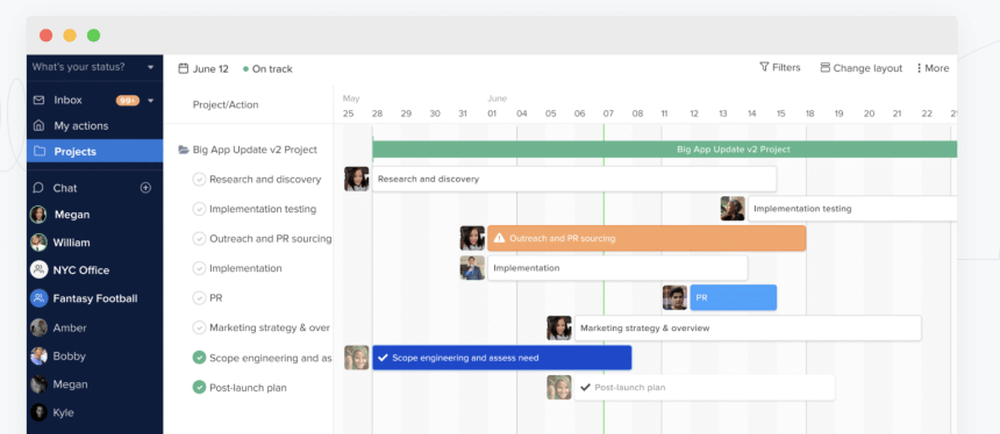The image size is (1000, 434).
Task: Expand the Inbox dropdown arrow
Action: pyautogui.click(x=151, y=100)
